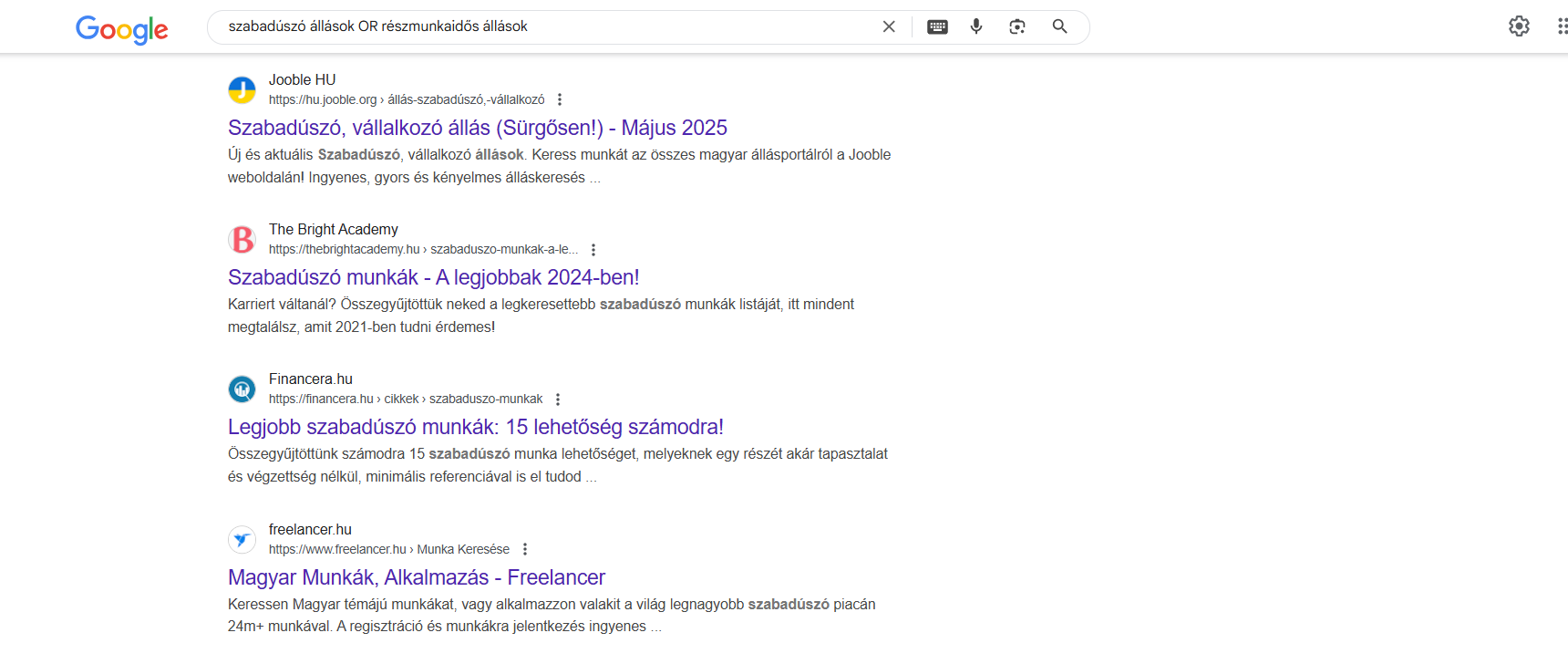Open more options for Jooble HU result
Screen dimensions: 1568x664
(x=560, y=99)
